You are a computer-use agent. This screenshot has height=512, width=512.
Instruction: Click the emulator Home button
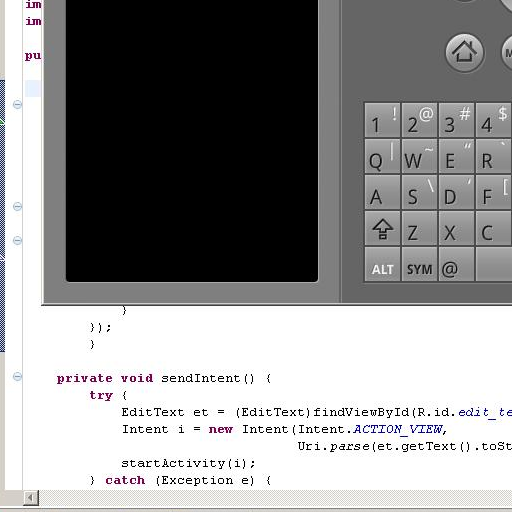point(465,53)
